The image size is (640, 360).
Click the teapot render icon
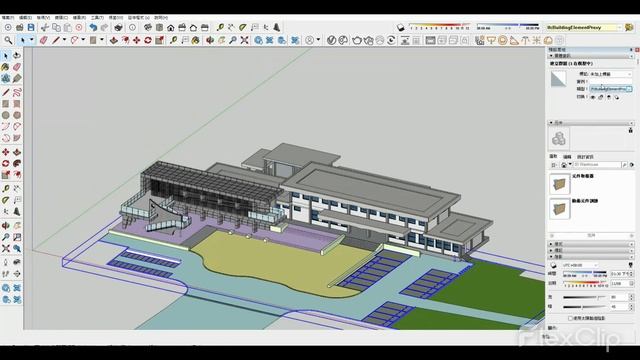[357, 40]
